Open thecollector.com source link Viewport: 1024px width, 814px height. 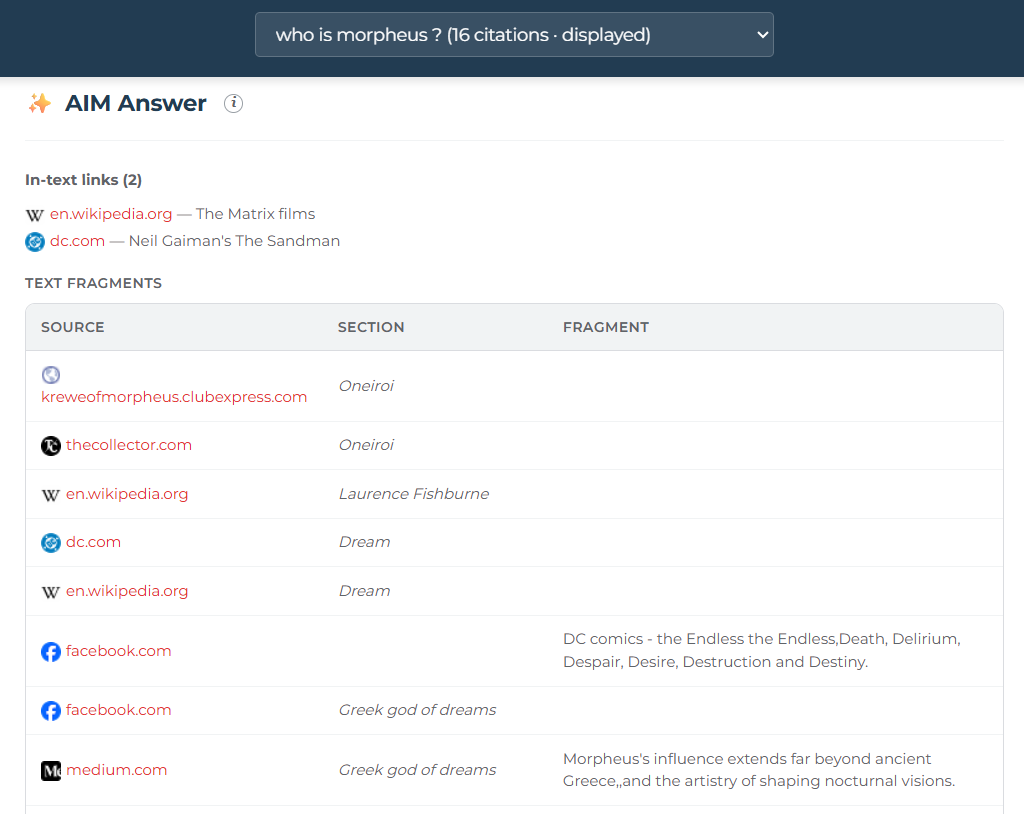(x=129, y=445)
